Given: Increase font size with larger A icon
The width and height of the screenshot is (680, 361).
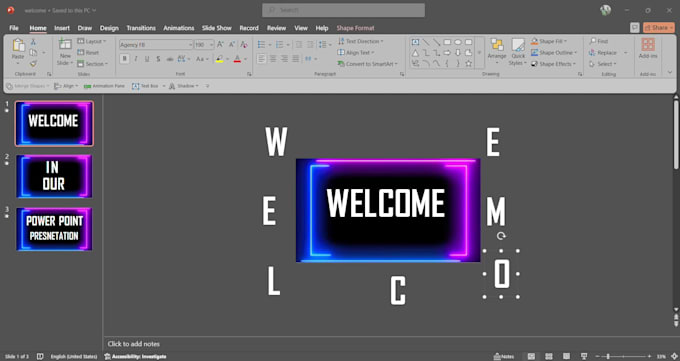Looking at the screenshot, I should pos(220,45).
